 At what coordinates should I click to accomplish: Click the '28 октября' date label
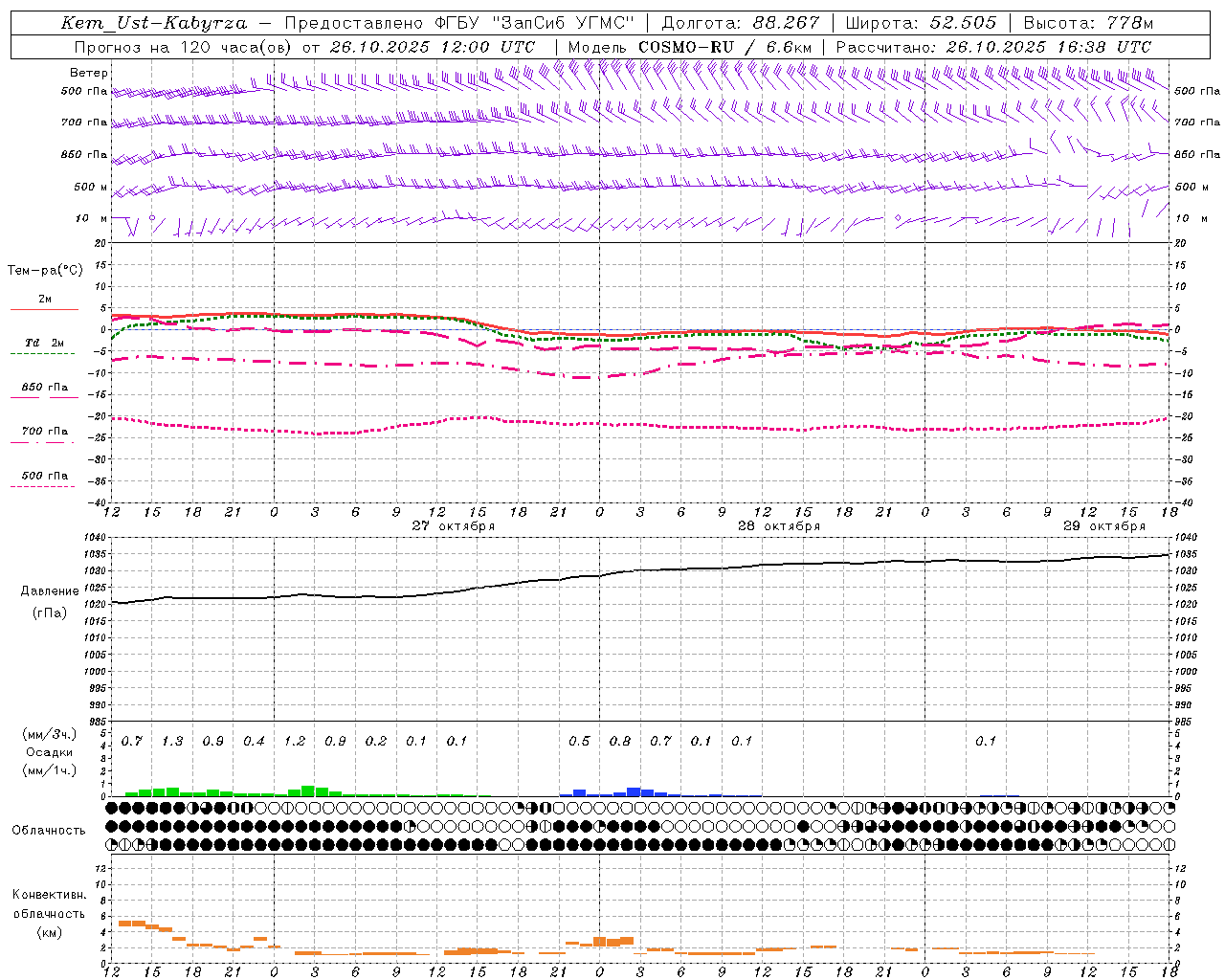click(x=779, y=526)
